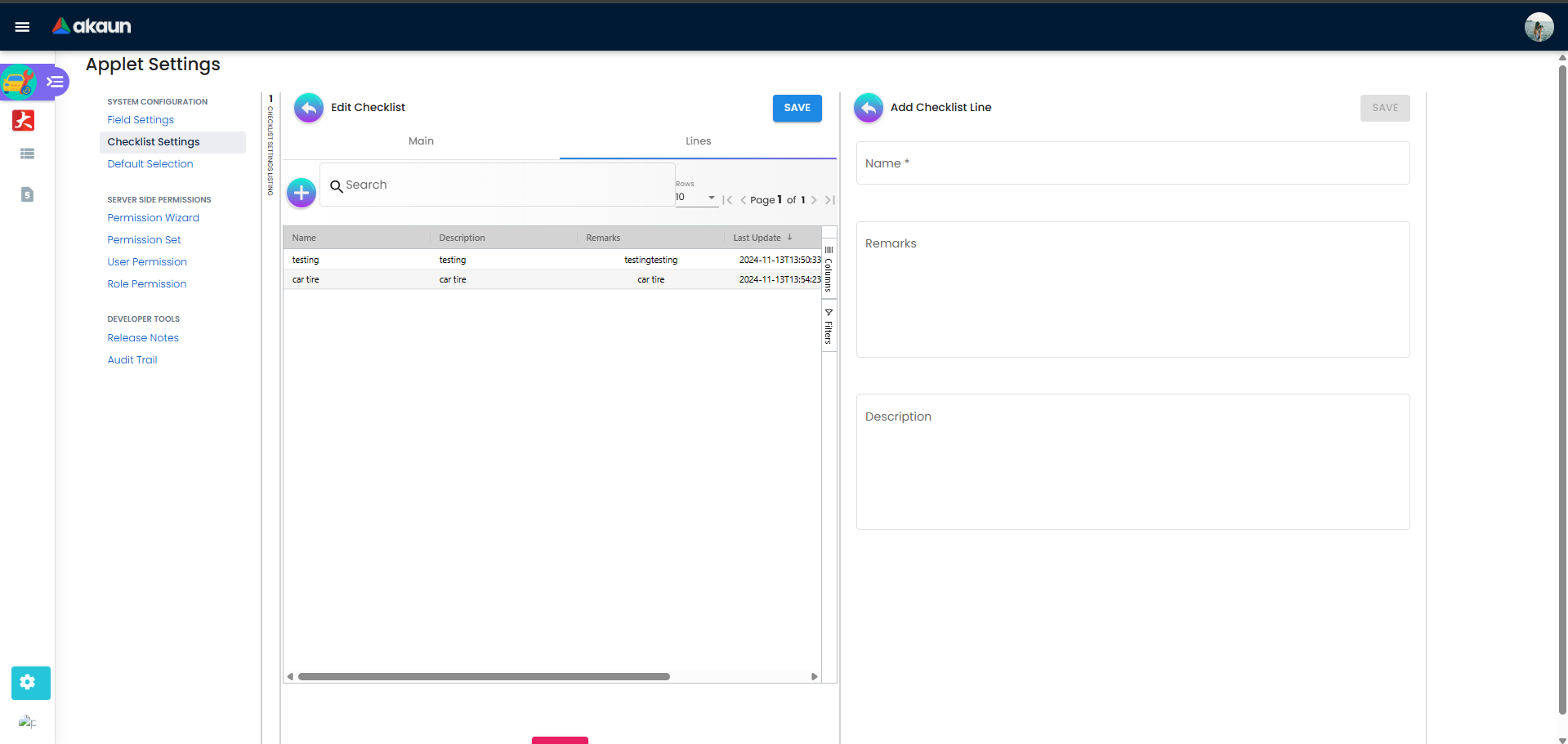This screenshot has height=744, width=1568.
Task: Go to next page of lines table
Action: coord(814,200)
